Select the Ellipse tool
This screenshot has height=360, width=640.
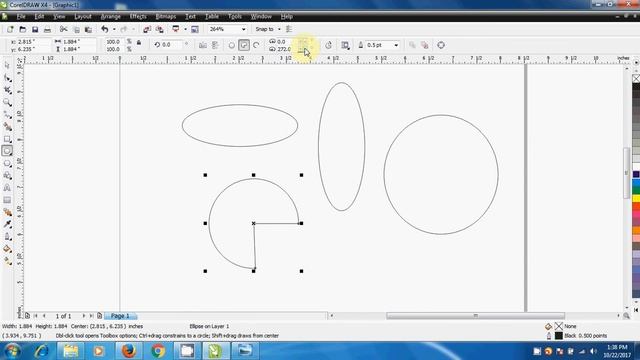point(7,151)
